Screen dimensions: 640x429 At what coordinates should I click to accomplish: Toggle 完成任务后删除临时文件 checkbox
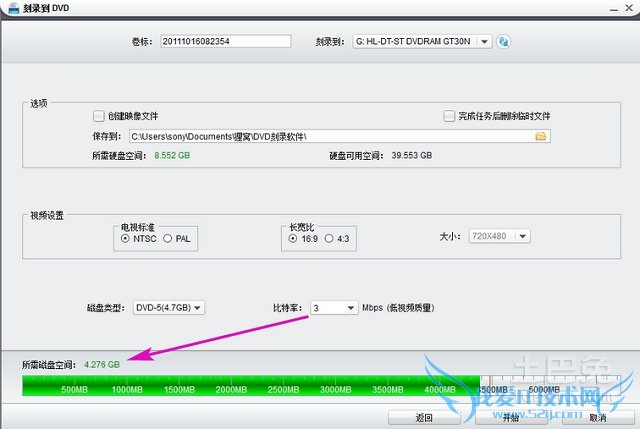[449, 116]
